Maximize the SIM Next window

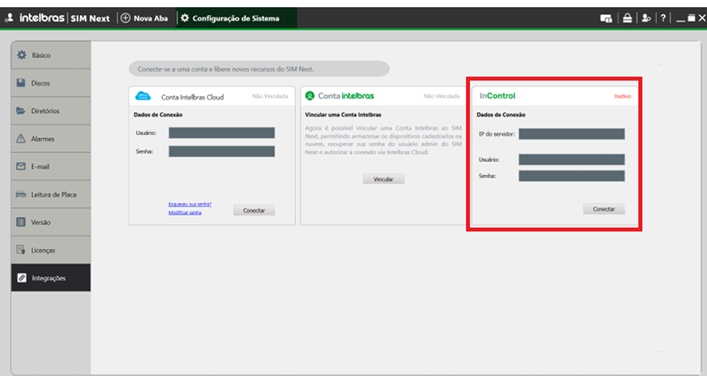pyautogui.click(x=691, y=18)
